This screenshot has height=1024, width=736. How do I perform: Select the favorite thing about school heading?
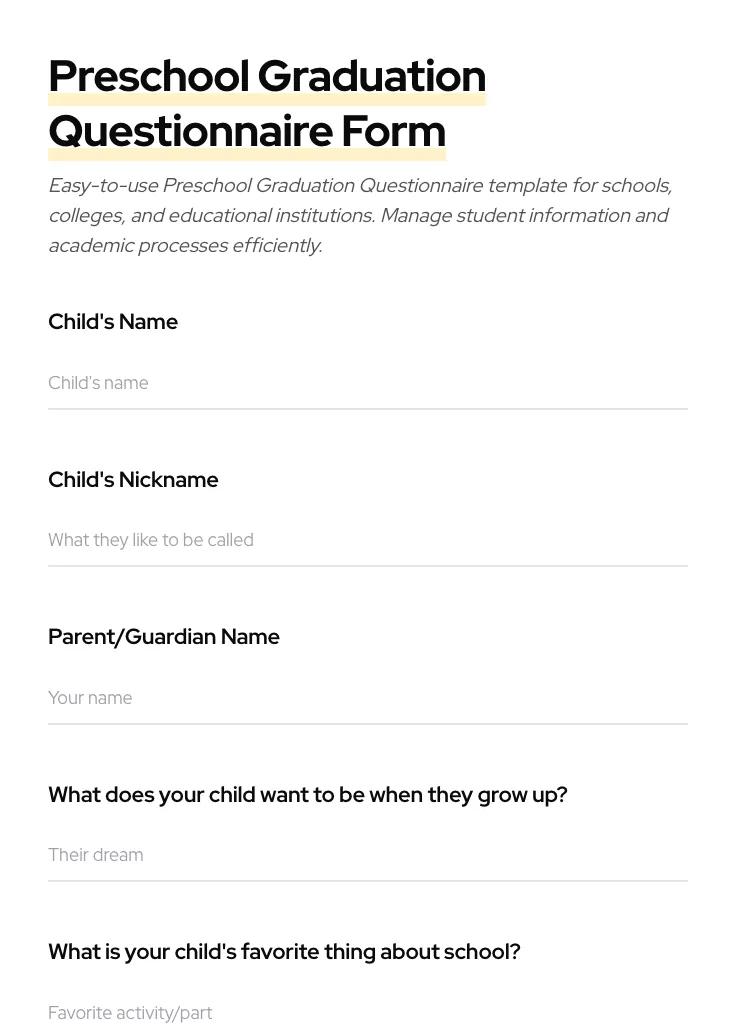click(x=284, y=951)
